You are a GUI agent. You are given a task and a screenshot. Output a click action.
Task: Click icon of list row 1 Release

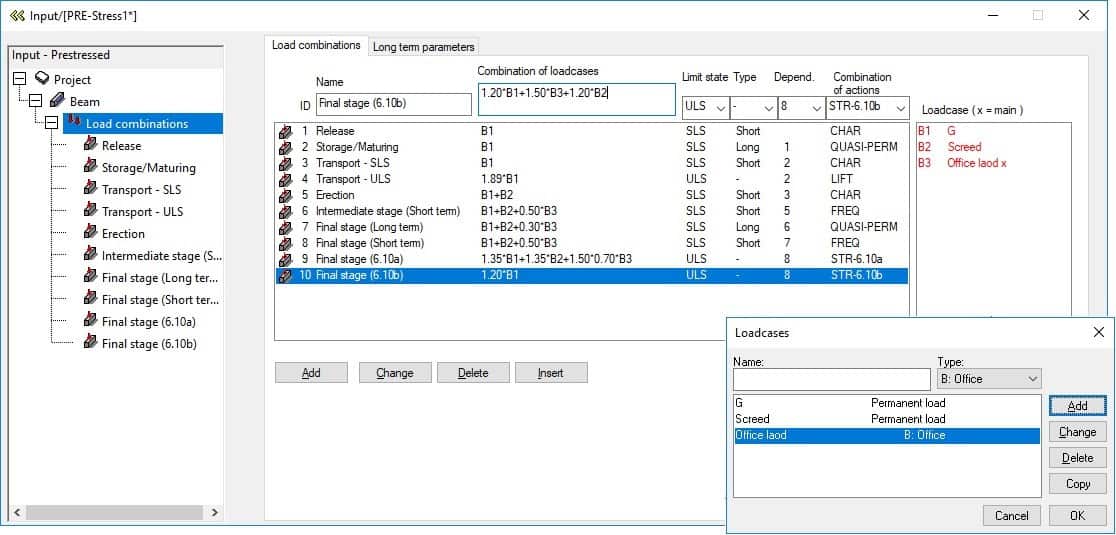click(x=285, y=131)
